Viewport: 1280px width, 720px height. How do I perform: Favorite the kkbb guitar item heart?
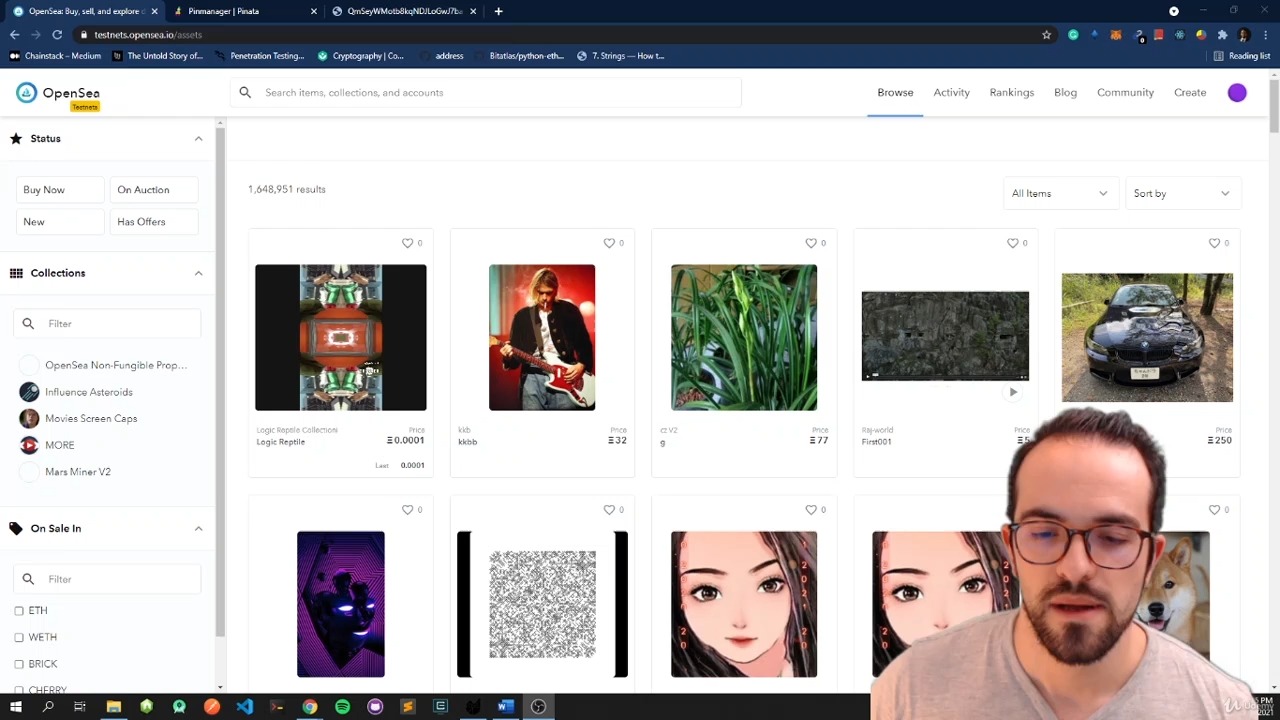click(609, 243)
